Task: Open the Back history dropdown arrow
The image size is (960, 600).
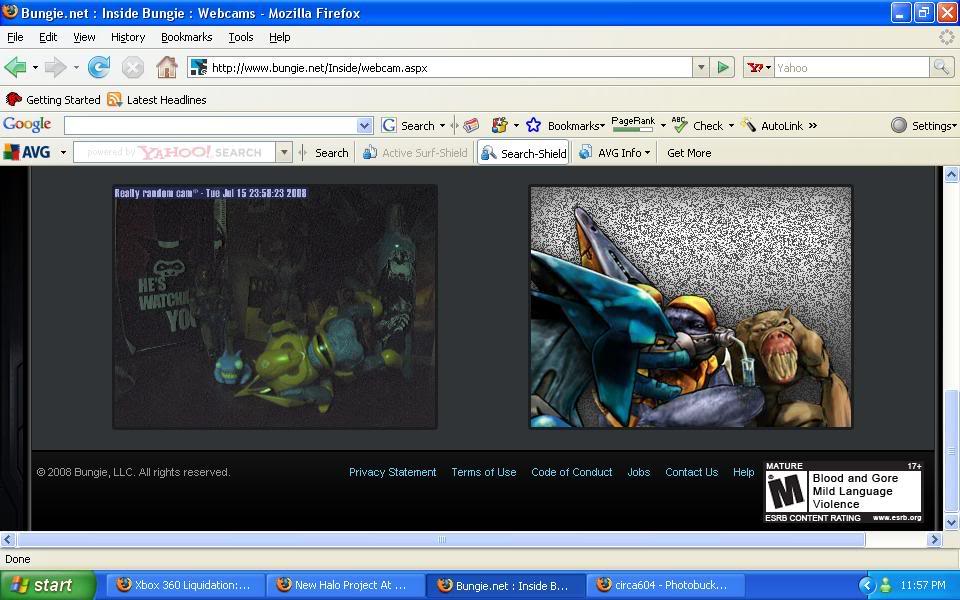Action: tap(35, 67)
